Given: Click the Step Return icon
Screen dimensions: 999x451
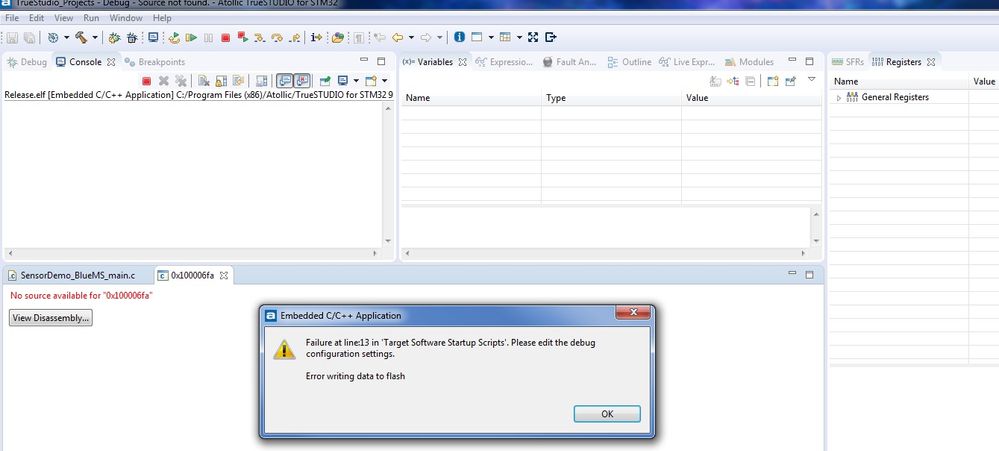Looking at the screenshot, I should [294, 38].
